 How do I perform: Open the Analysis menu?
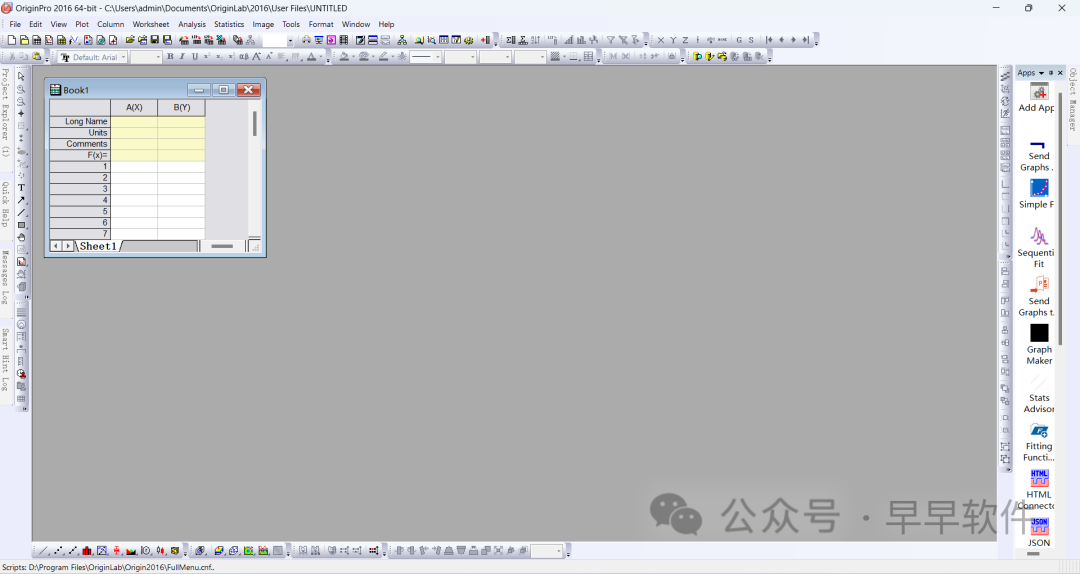pos(192,24)
